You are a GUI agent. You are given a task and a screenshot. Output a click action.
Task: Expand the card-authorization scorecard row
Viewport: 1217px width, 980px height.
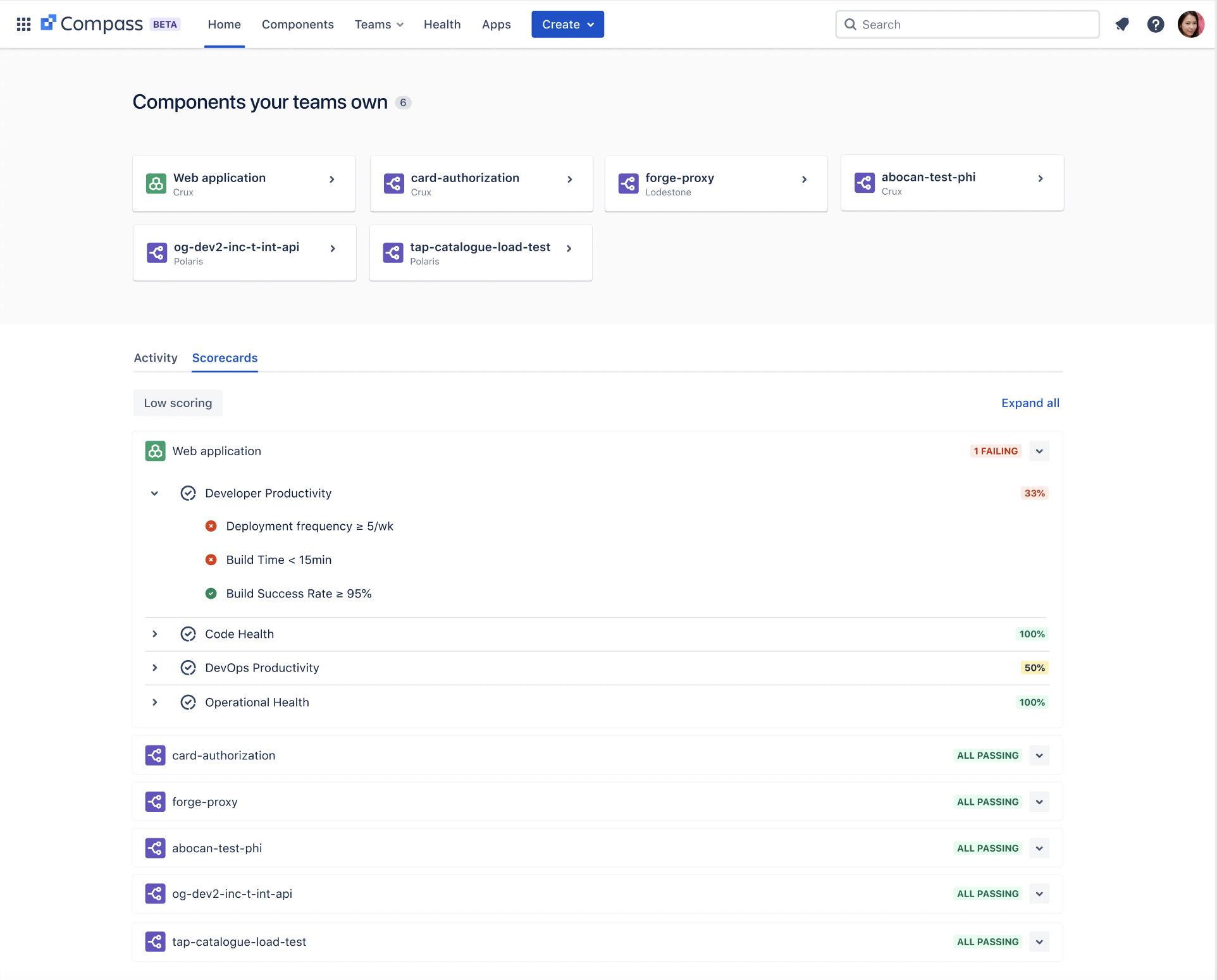tap(1039, 755)
